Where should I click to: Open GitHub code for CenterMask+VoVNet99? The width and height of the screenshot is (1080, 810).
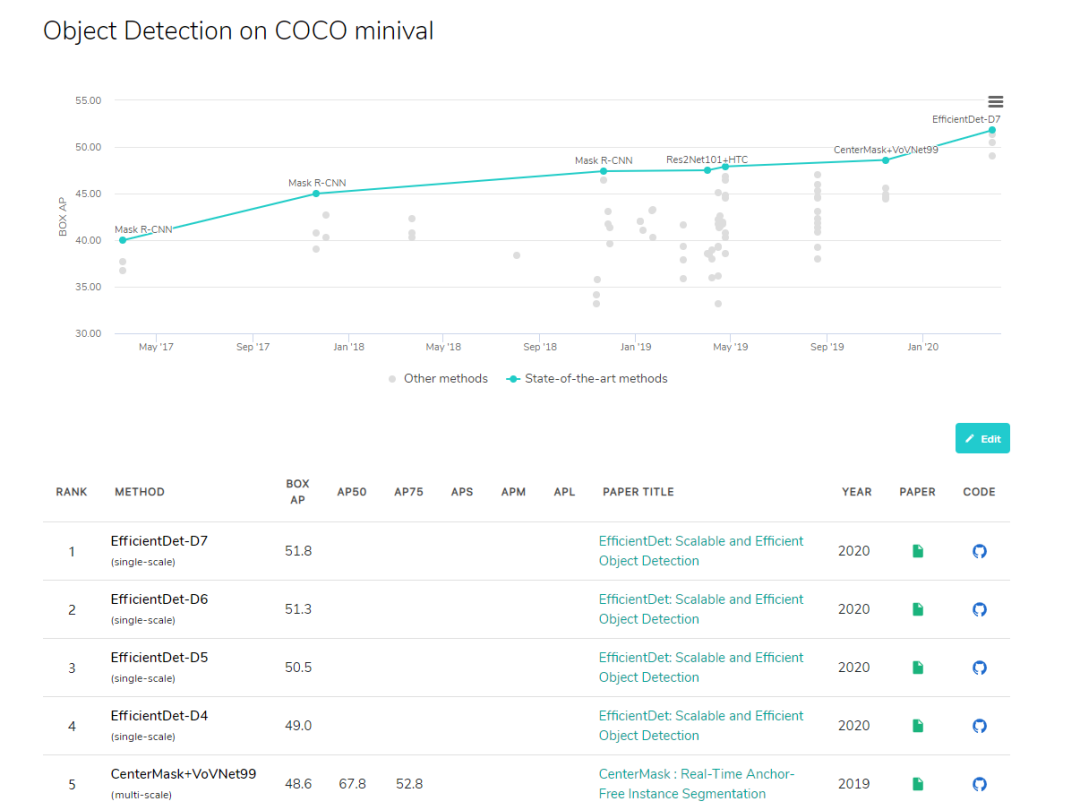[979, 784]
